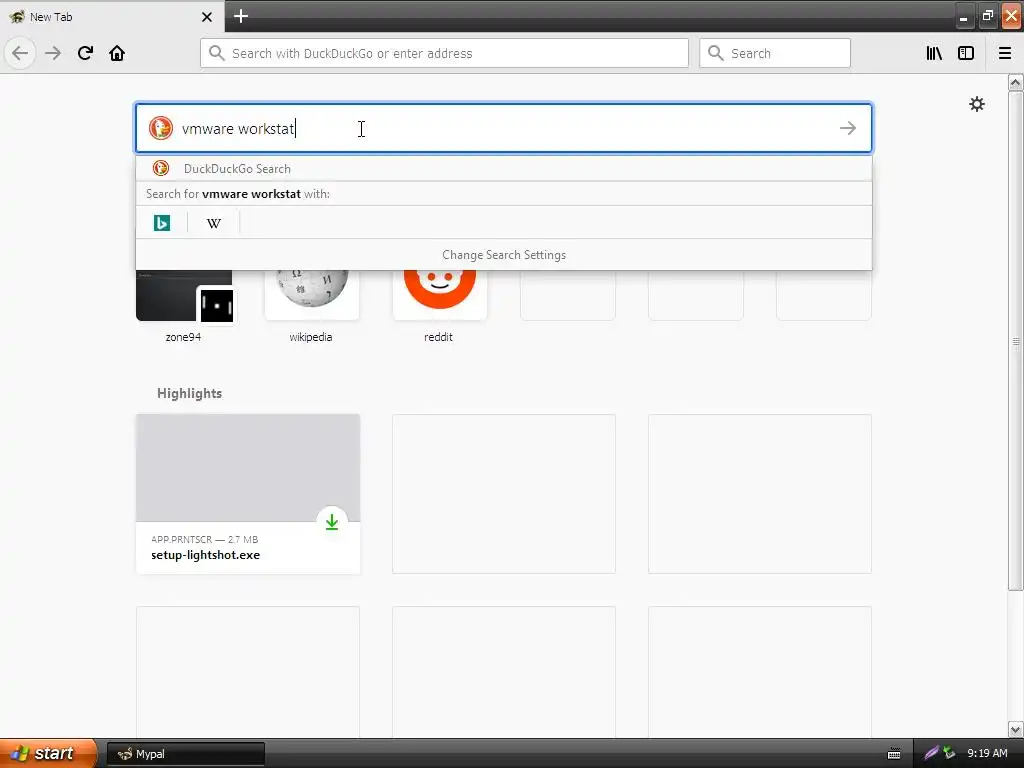Search with the Wikipedia engine icon
This screenshot has height=768, width=1024.
tap(214, 223)
